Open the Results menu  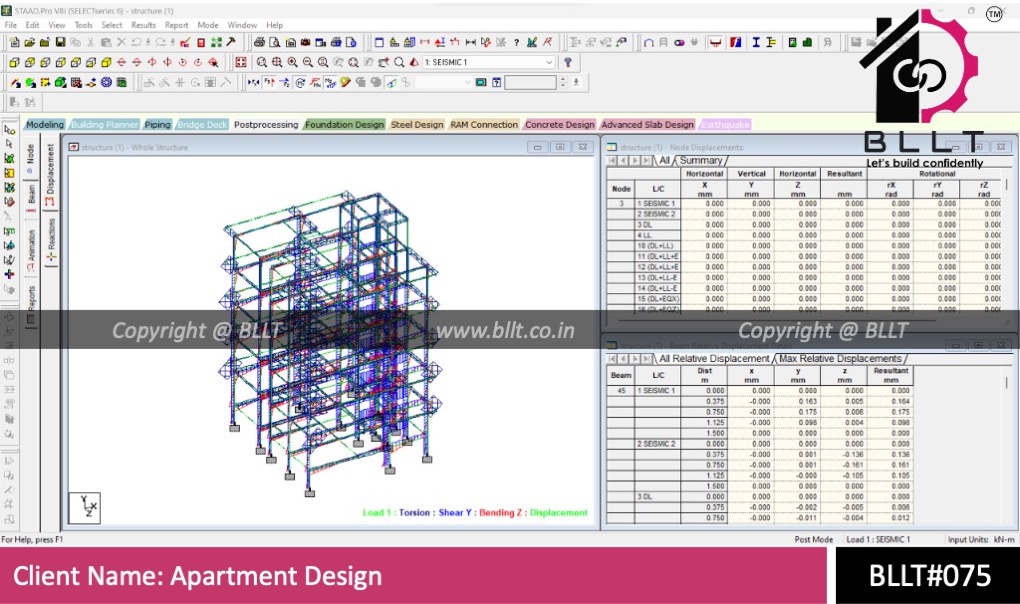[143, 25]
